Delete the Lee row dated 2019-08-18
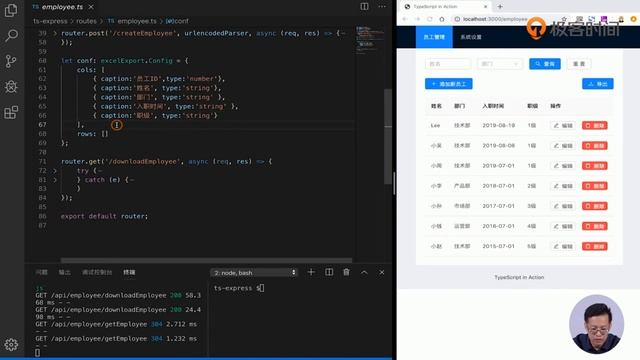Screen dimensions: 640x360 (595, 126)
